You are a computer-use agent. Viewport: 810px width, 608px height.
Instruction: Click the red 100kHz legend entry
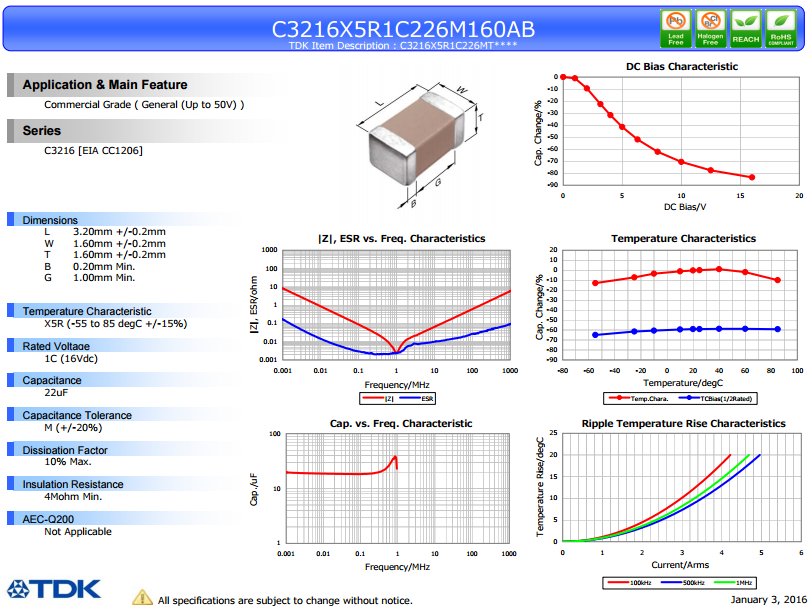click(629, 583)
